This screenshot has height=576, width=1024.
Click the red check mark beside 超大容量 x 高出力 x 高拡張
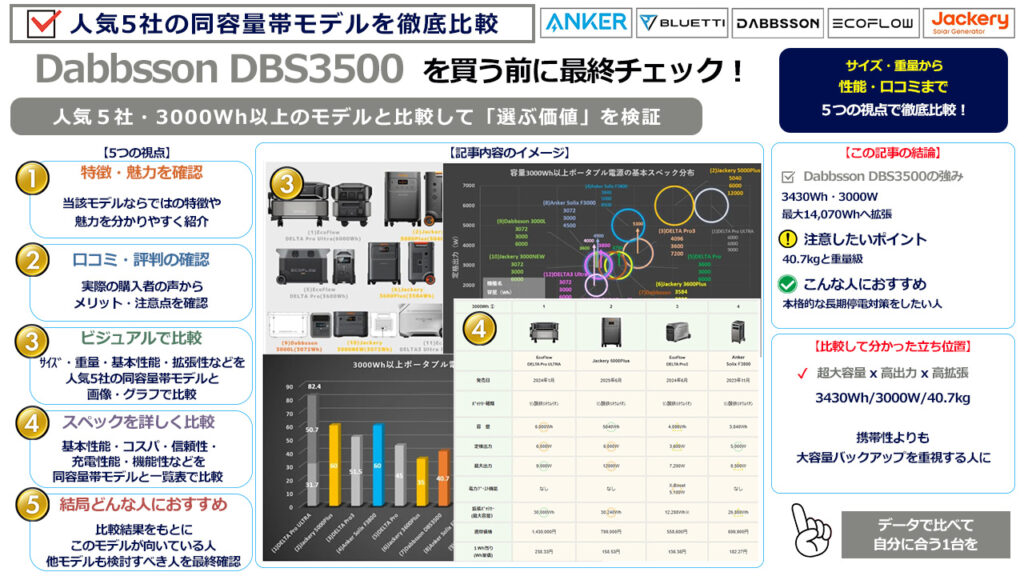(x=803, y=374)
